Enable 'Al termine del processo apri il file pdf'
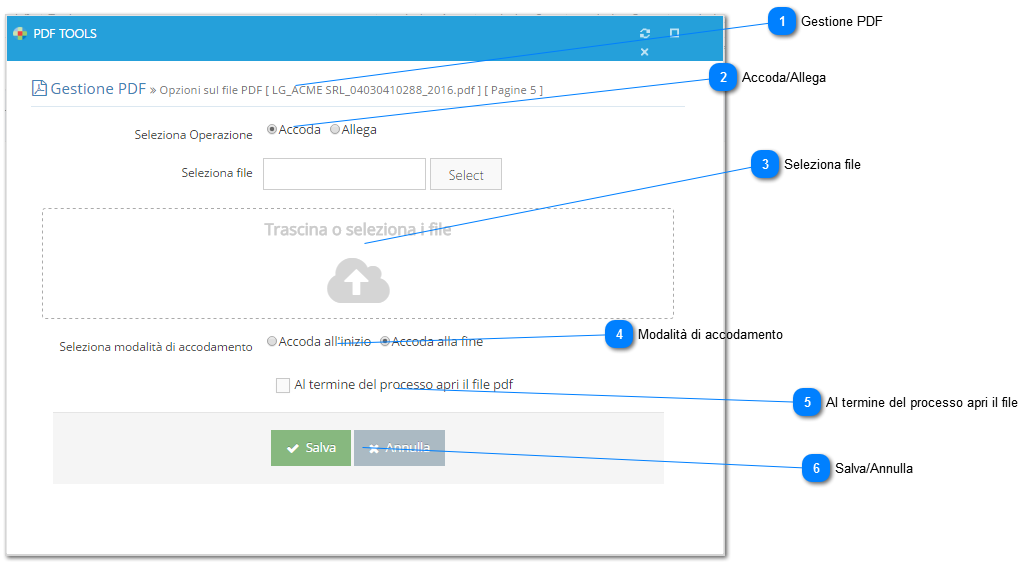 pyautogui.click(x=283, y=385)
